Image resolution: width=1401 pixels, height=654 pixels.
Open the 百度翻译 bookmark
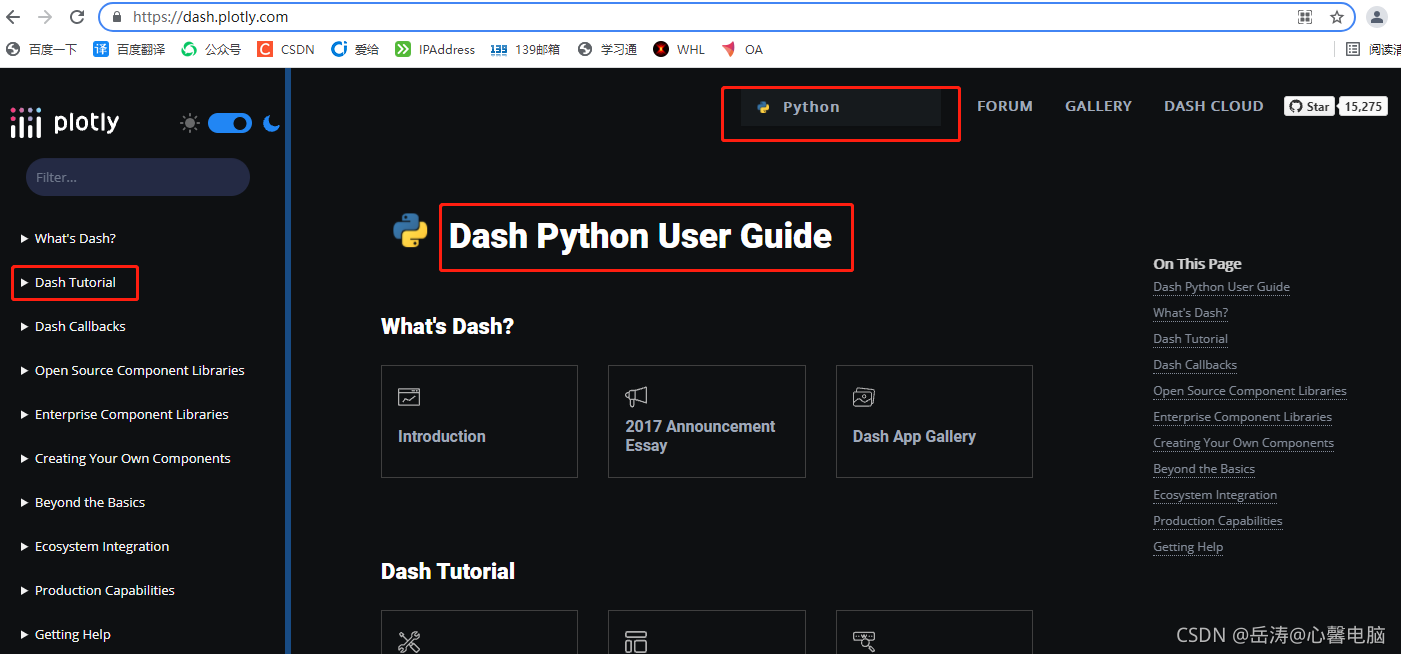click(x=129, y=49)
